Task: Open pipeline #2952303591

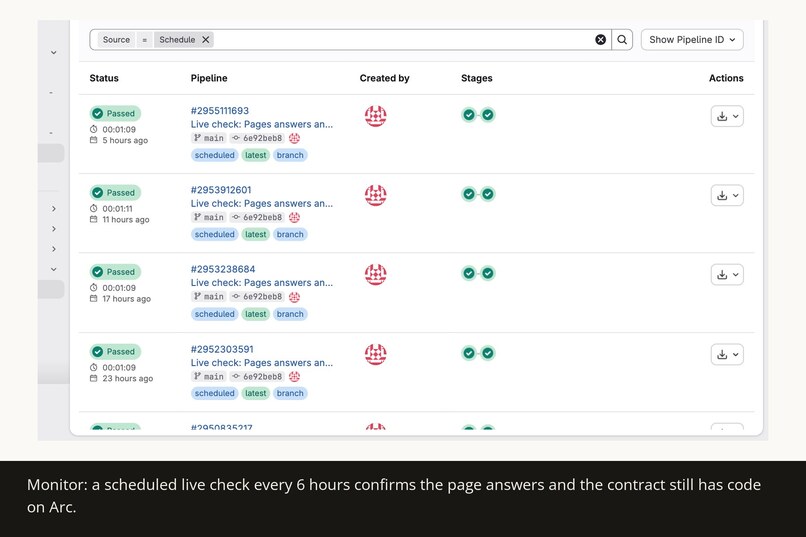Action: pyautogui.click(x=222, y=349)
